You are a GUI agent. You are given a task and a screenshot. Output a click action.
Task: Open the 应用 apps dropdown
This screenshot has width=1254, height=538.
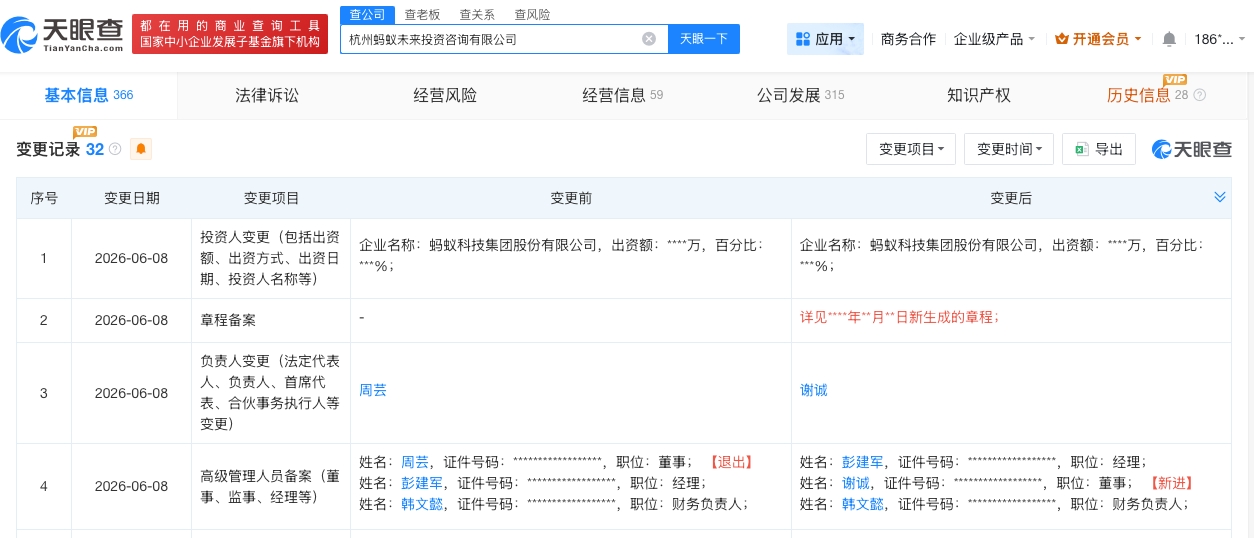coord(825,39)
